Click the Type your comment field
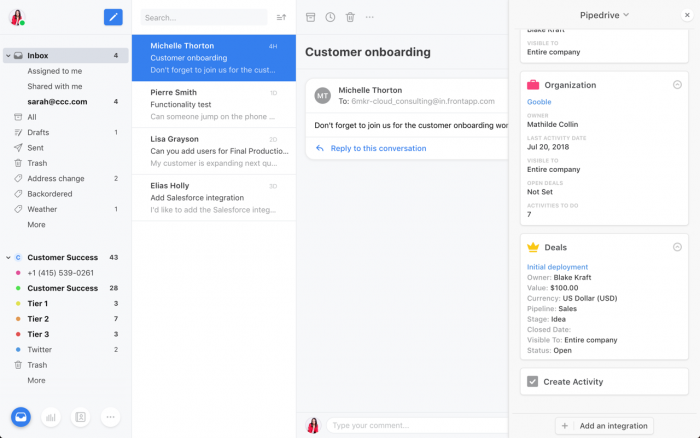700x438 pixels. (x=417, y=425)
